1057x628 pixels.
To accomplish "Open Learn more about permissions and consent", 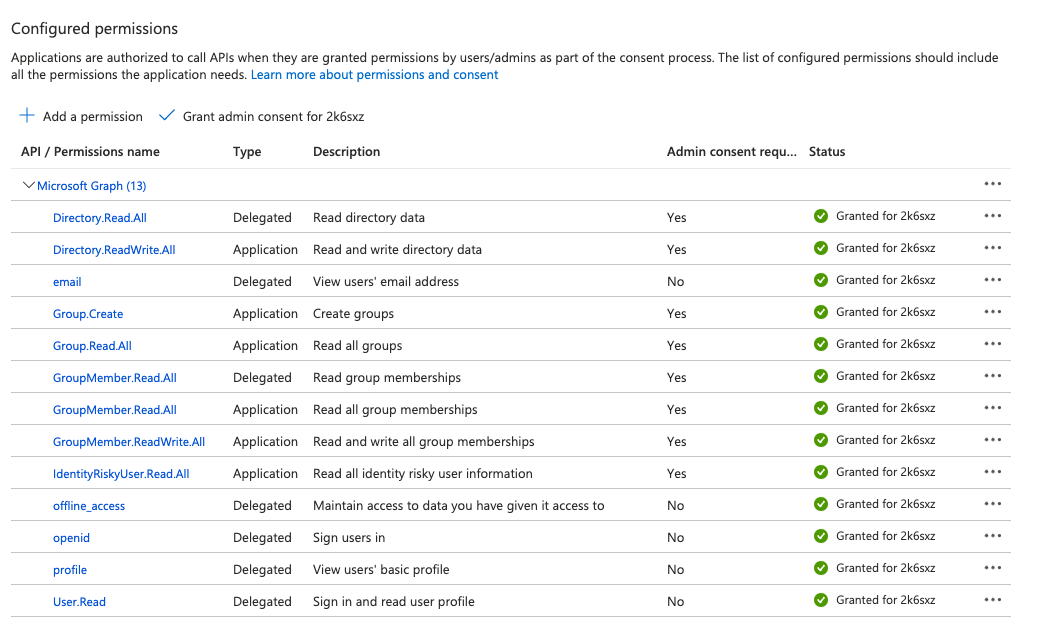I will pyautogui.click(x=374, y=74).
